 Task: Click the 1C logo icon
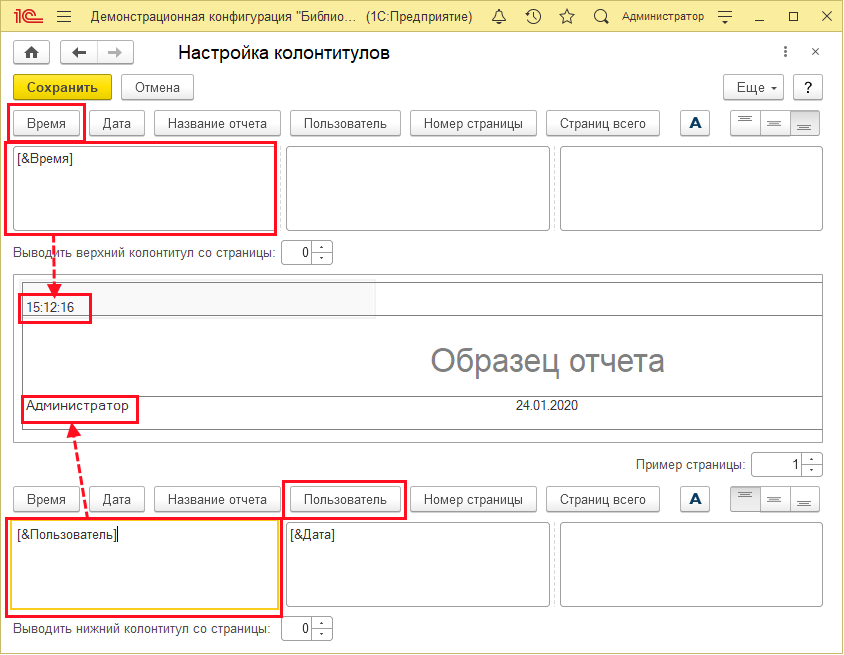(28, 17)
